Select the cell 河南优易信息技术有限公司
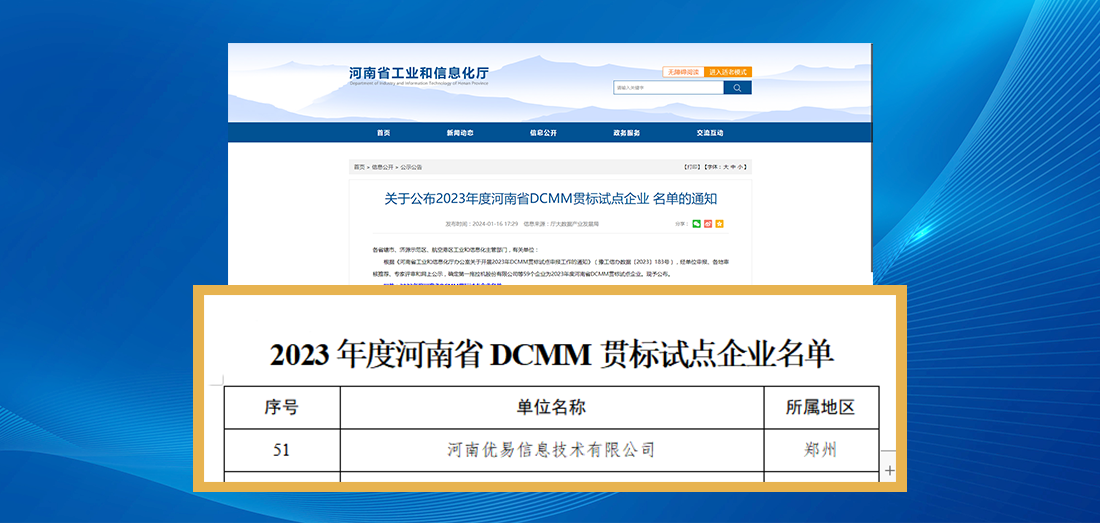1100x523 pixels. coord(551,450)
